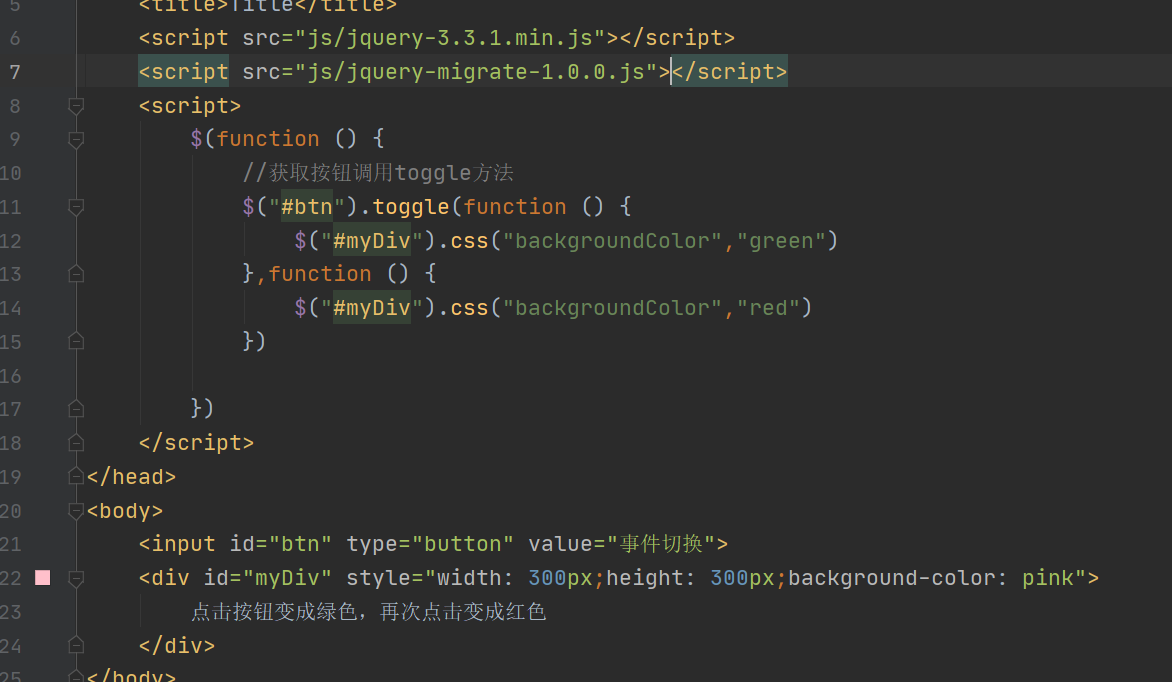Click fold end marker on line 17
Screen dimensions: 1172x682
75,408
